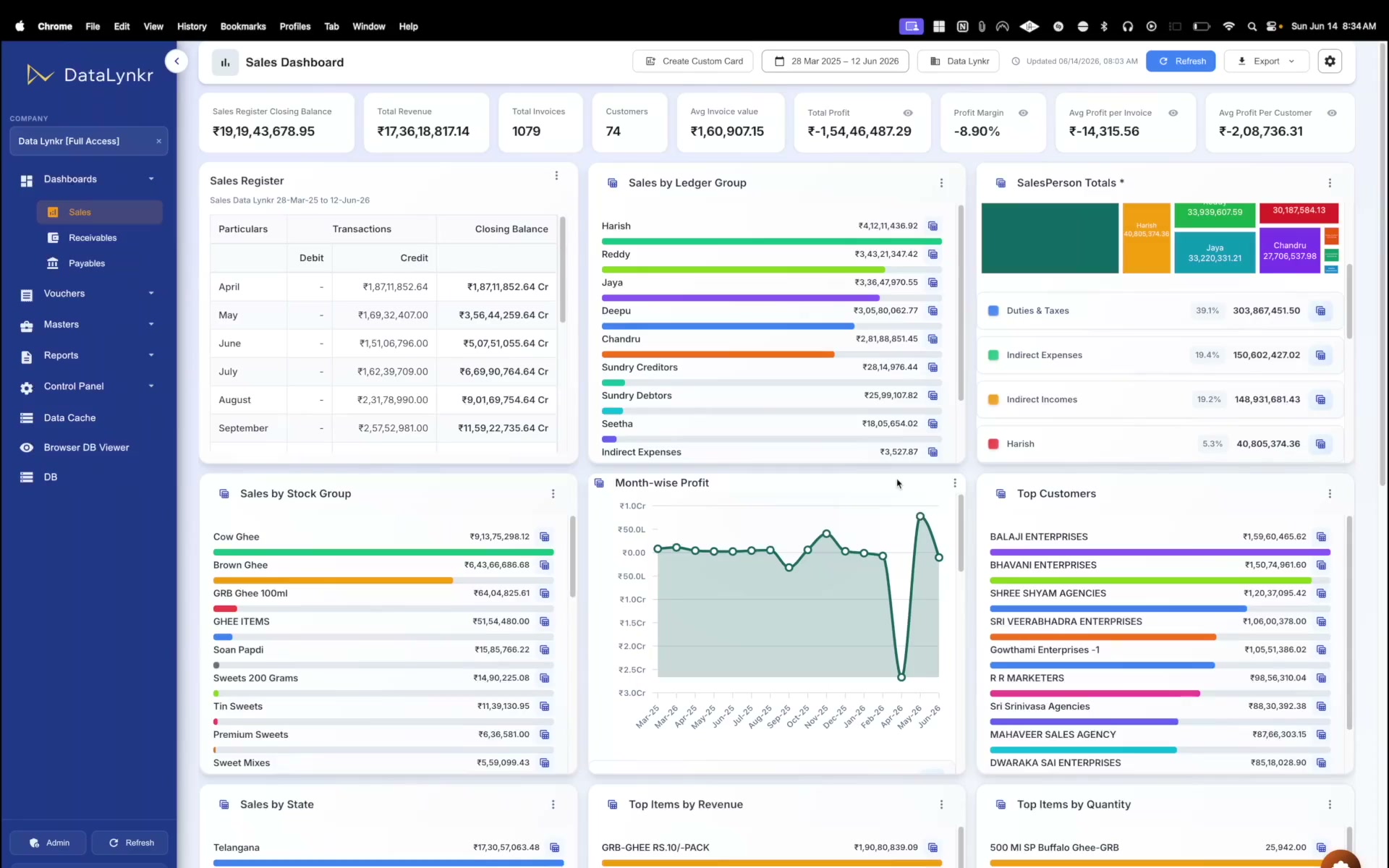Click the detail icon for Cow Ghee row
The height and width of the screenshot is (868, 1389).
[x=545, y=537]
